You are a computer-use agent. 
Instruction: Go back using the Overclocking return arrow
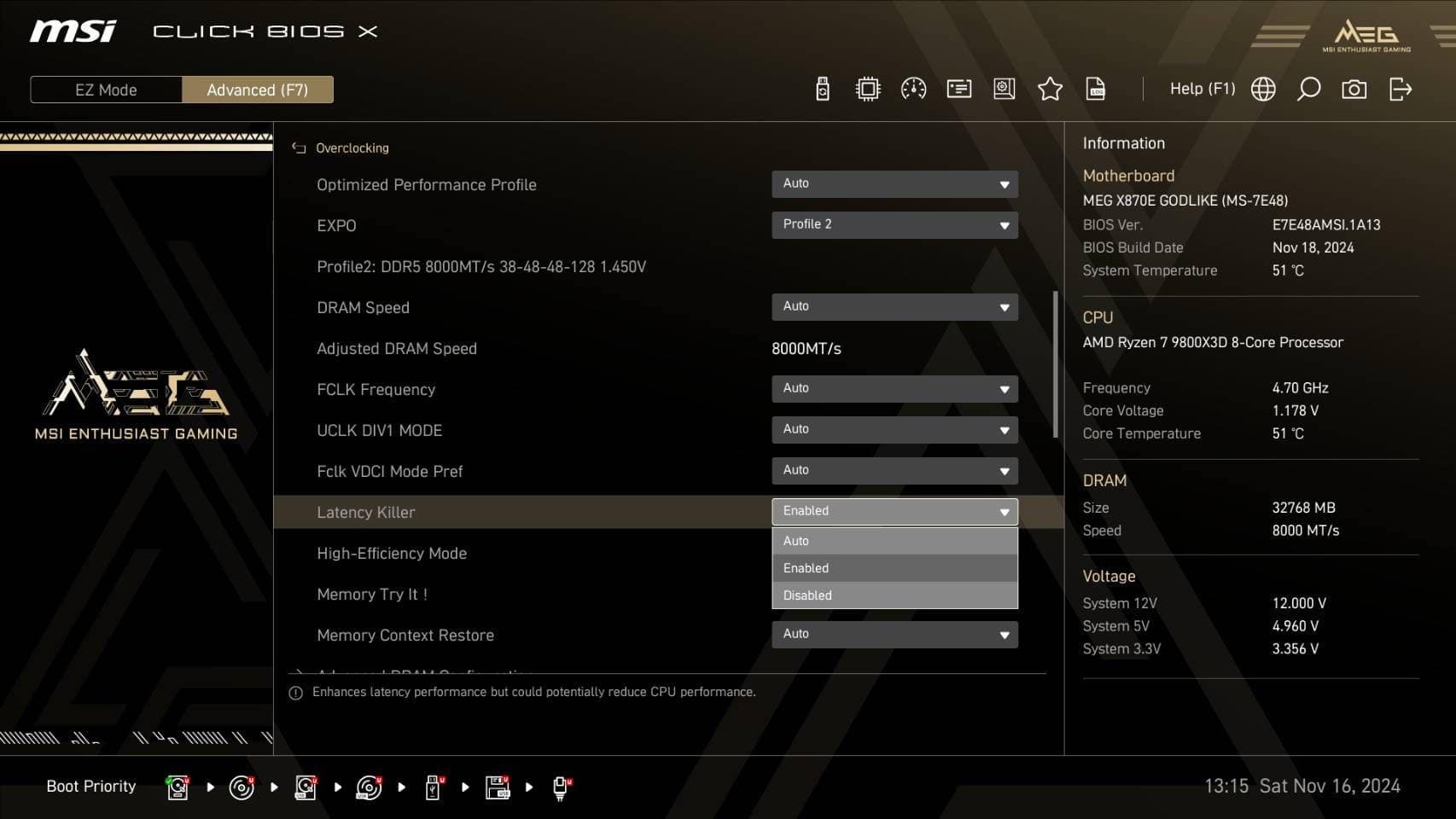click(x=299, y=147)
